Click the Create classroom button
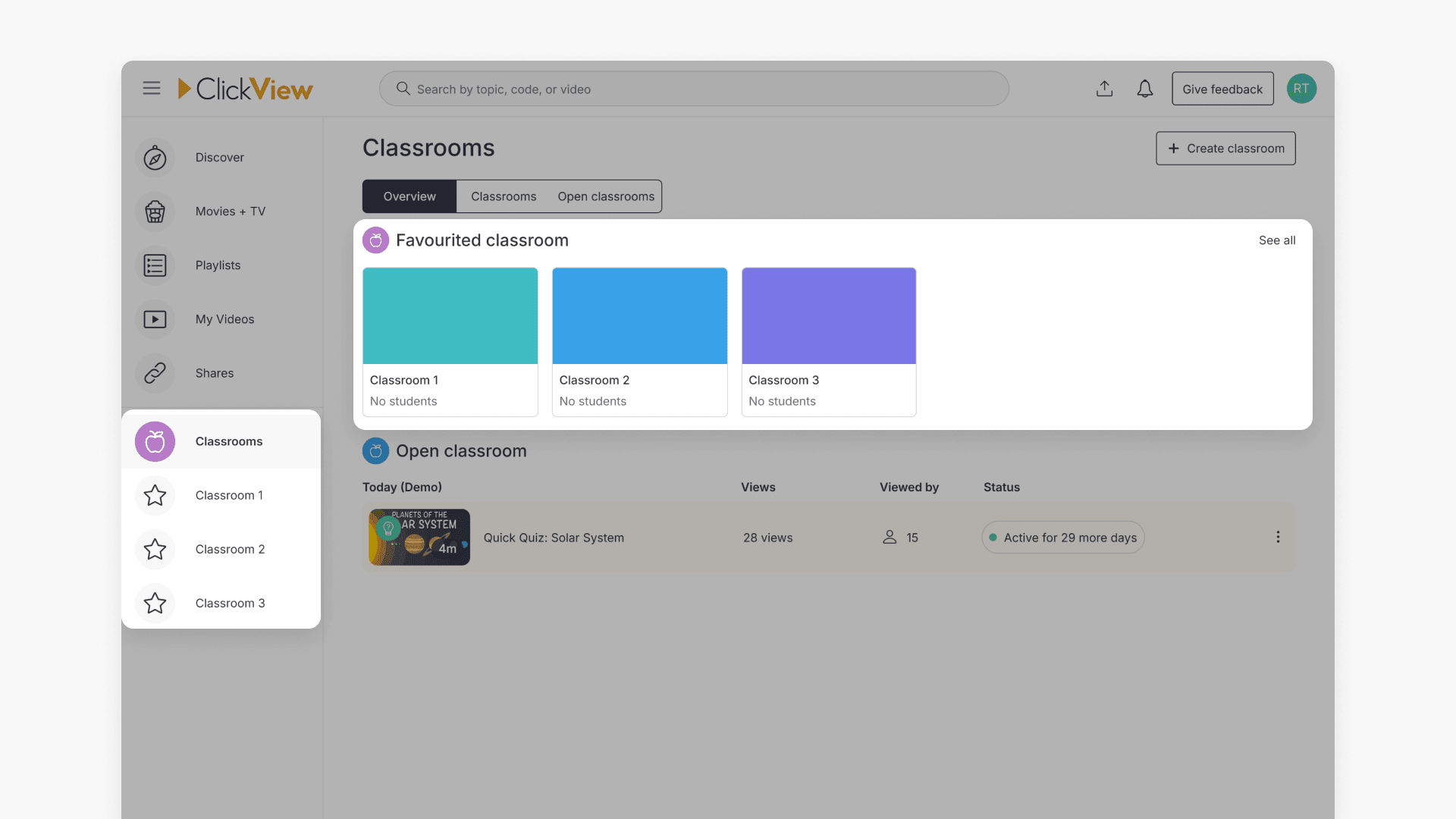Image resolution: width=1456 pixels, height=819 pixels. pos(1225,148)
